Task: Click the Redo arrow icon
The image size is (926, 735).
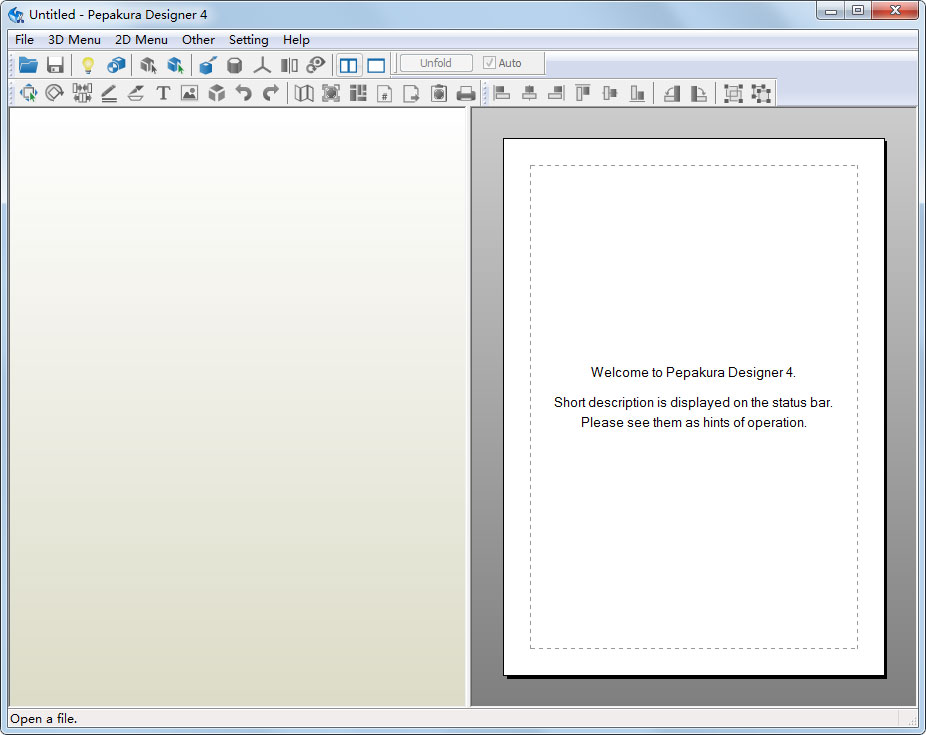Action: 270,93
